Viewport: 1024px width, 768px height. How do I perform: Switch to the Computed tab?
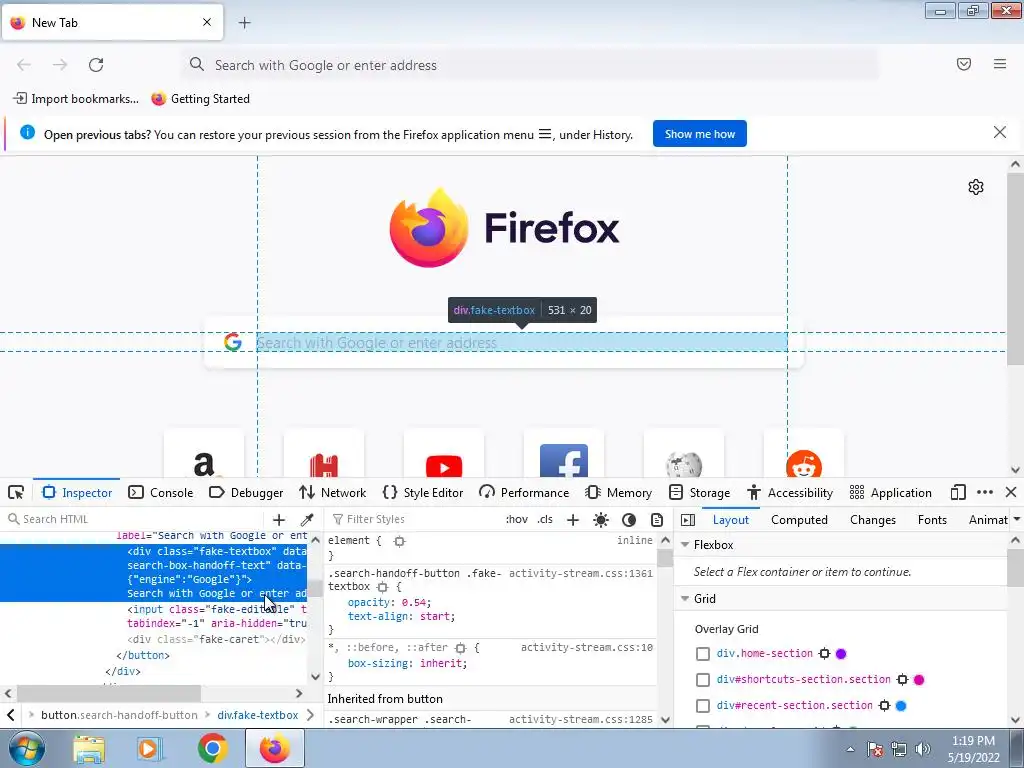click(x=799, y=520)
